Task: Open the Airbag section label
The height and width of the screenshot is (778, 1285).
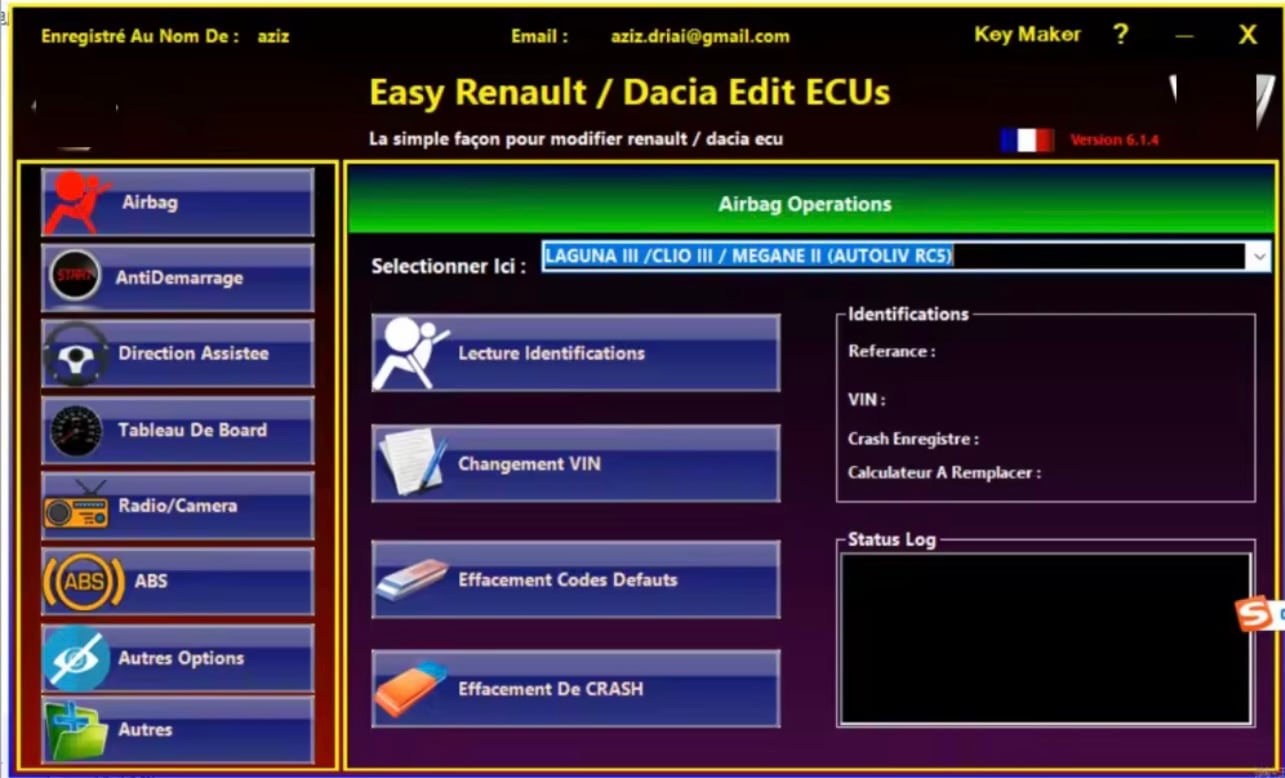Action: coord(150,202)
